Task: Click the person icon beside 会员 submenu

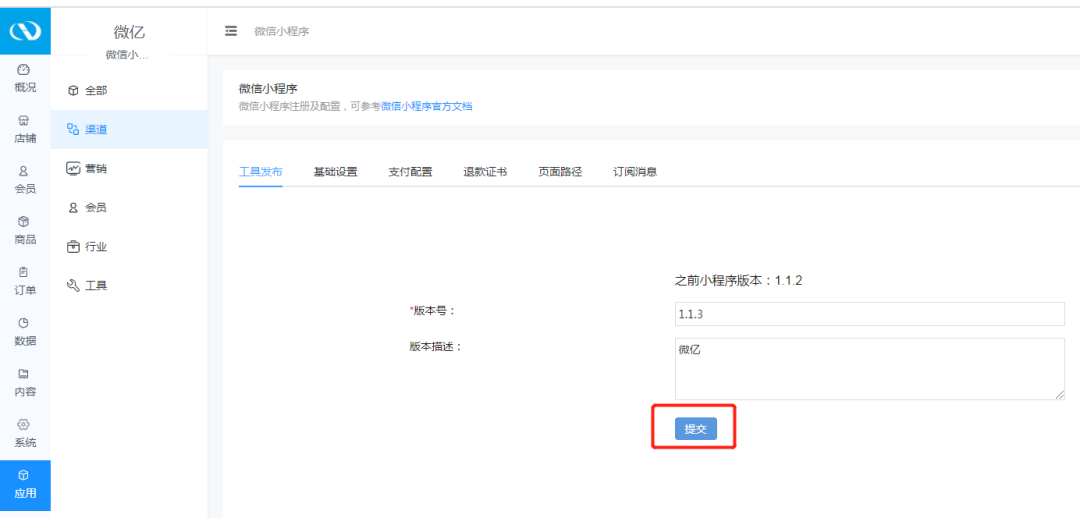Action: click(x=73, y=207)
